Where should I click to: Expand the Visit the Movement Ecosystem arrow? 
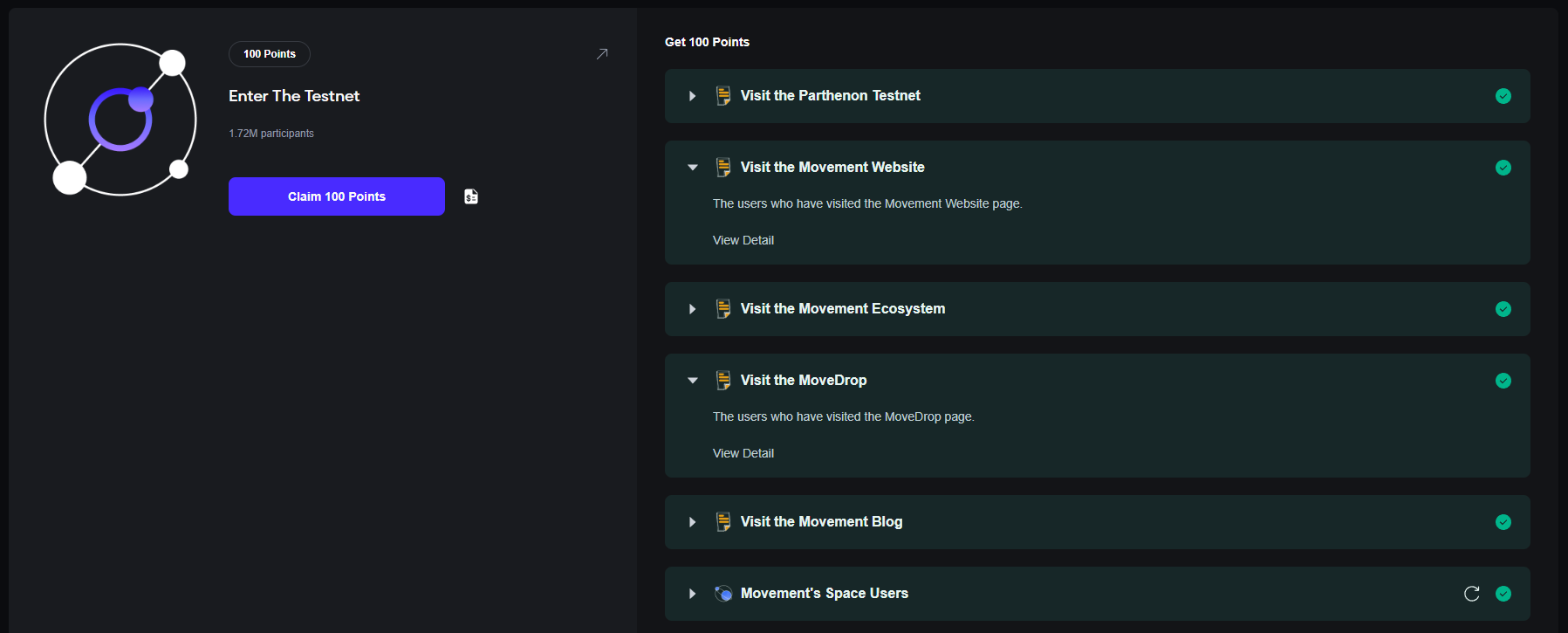(692, 309)
